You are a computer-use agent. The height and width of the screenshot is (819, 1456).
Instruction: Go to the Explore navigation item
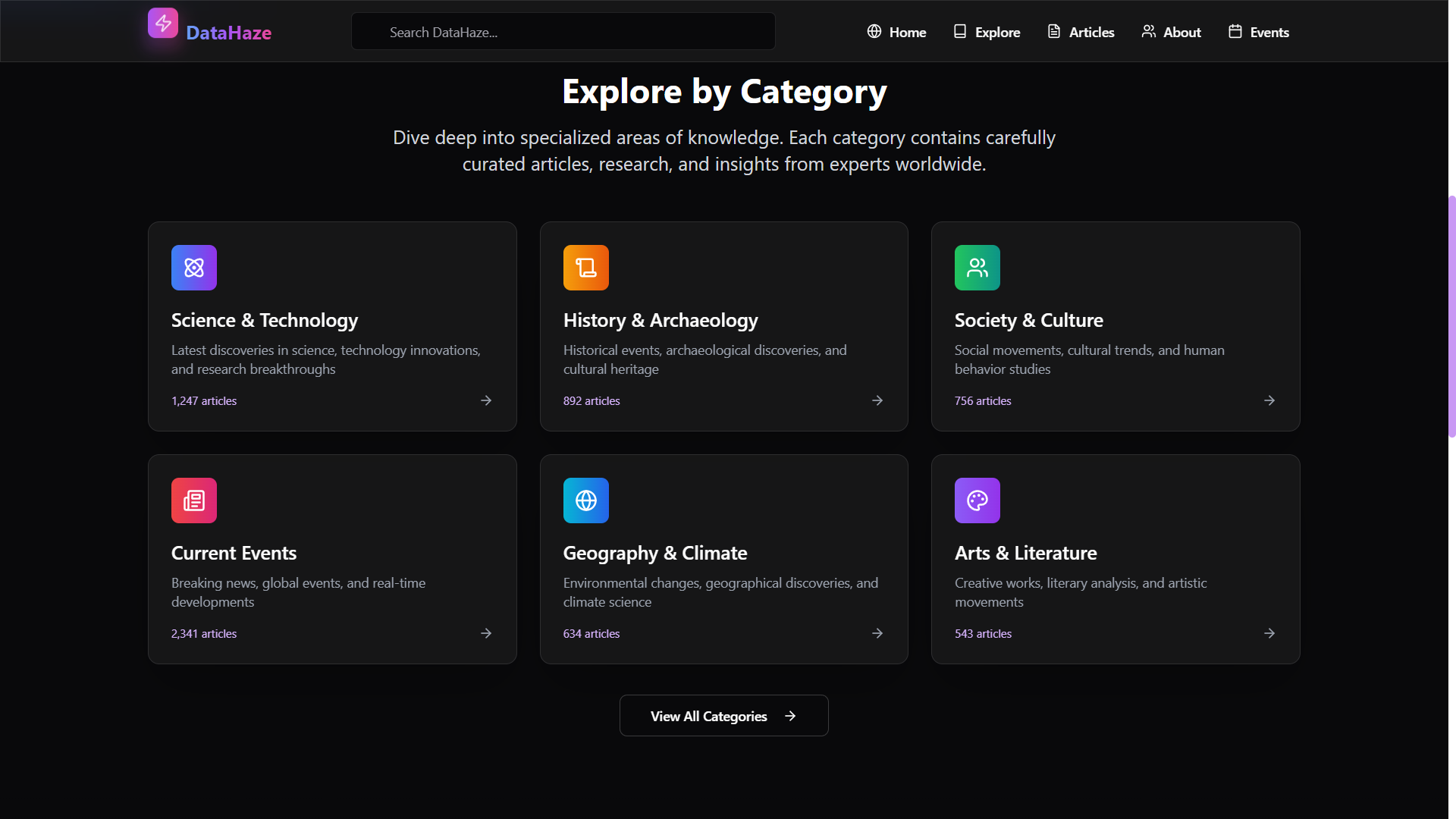pyautogui.click(x=987, y=32)
